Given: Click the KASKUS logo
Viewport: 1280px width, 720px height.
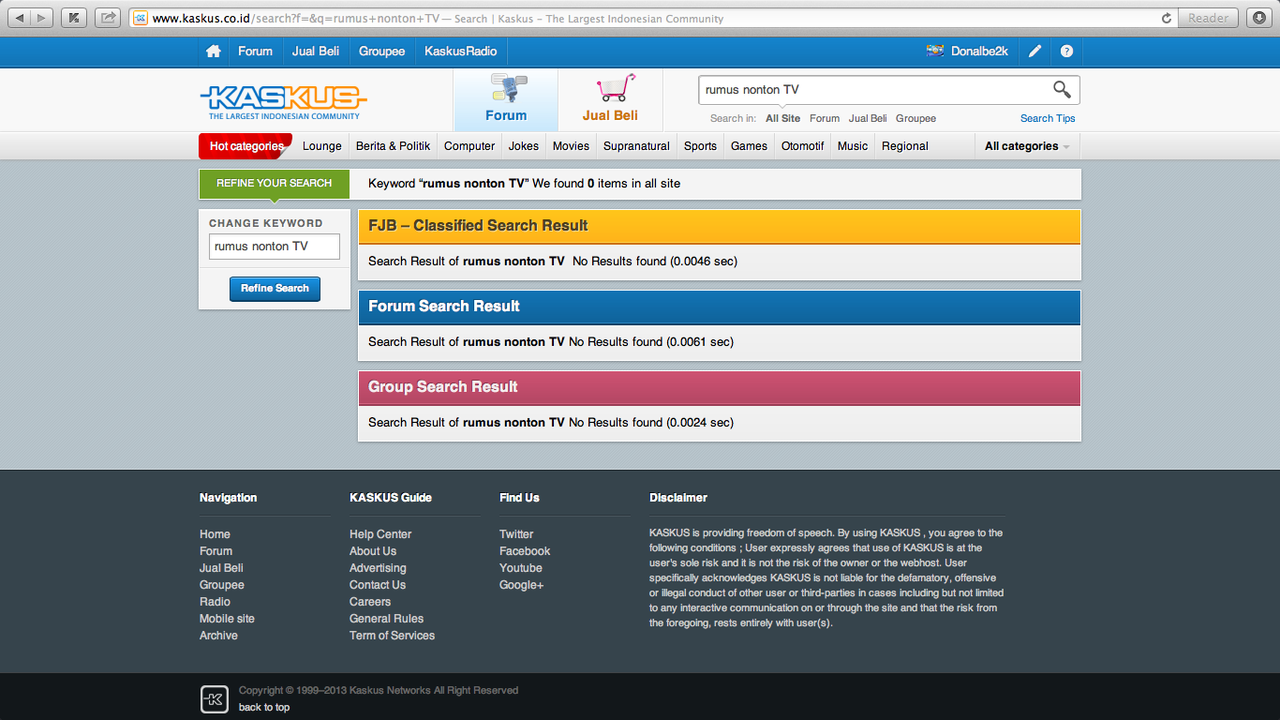Looking at the screenshot, I should [284, 102].
